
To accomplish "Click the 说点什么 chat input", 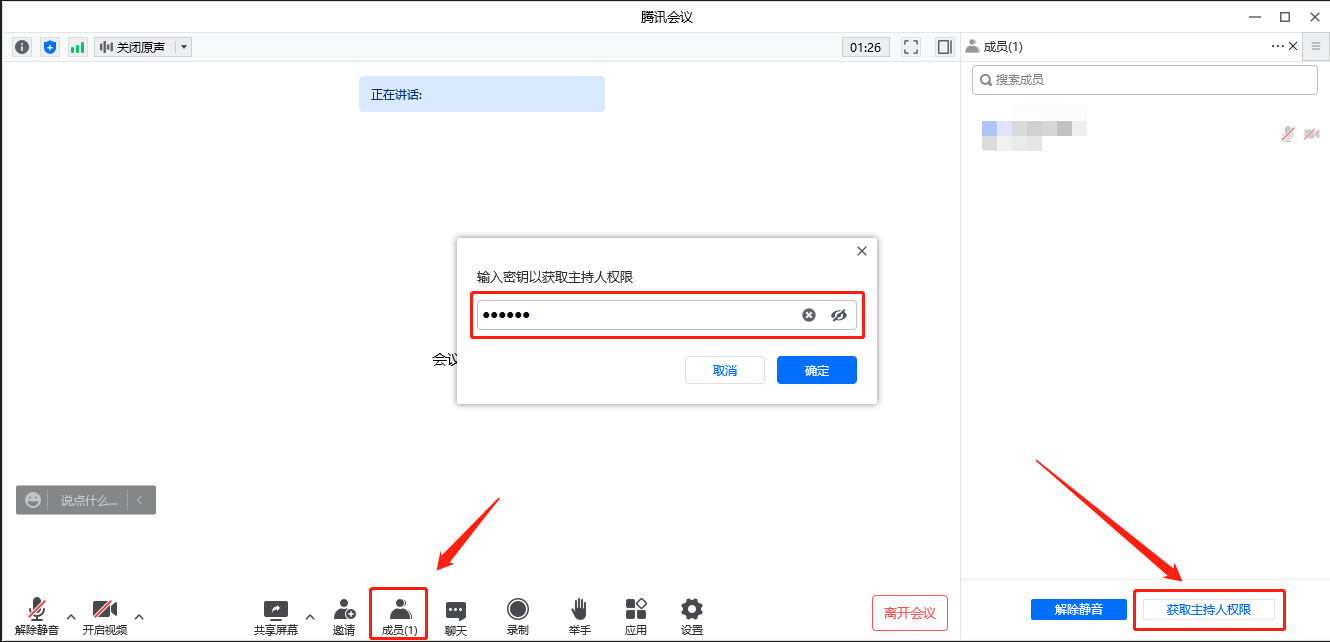I will click(x=89, y=500).
